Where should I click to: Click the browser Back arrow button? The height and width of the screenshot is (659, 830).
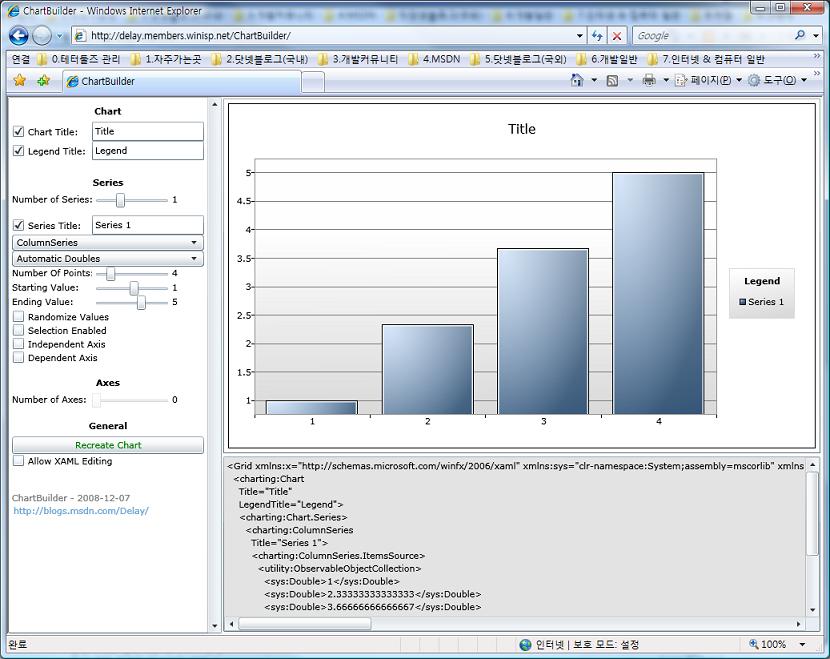(x=19, y=36)
